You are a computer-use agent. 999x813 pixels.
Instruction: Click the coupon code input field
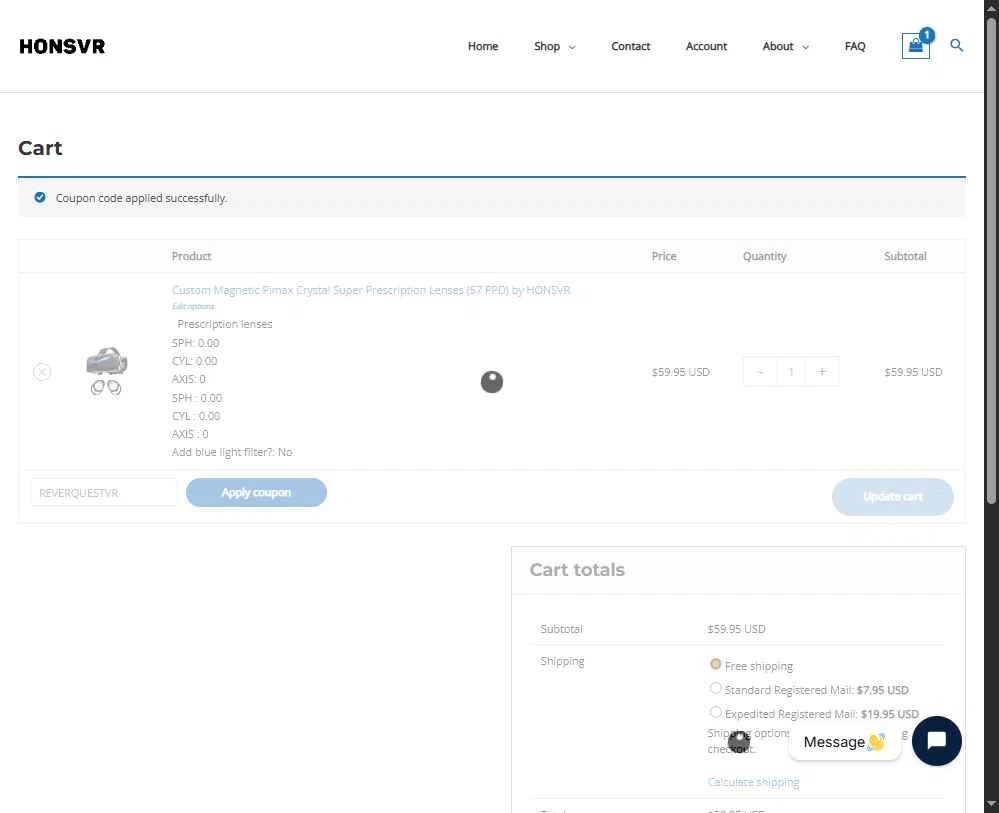click(x=104, y=493)
